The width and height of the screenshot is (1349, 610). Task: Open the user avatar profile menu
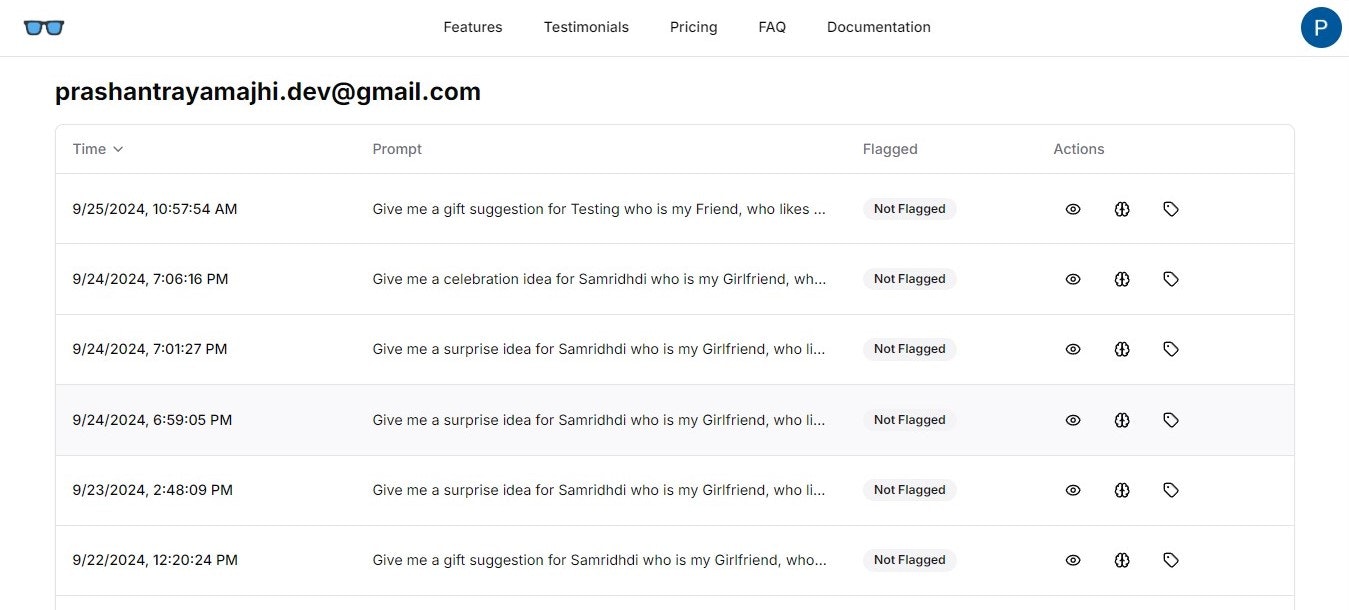coord(1320,27)
